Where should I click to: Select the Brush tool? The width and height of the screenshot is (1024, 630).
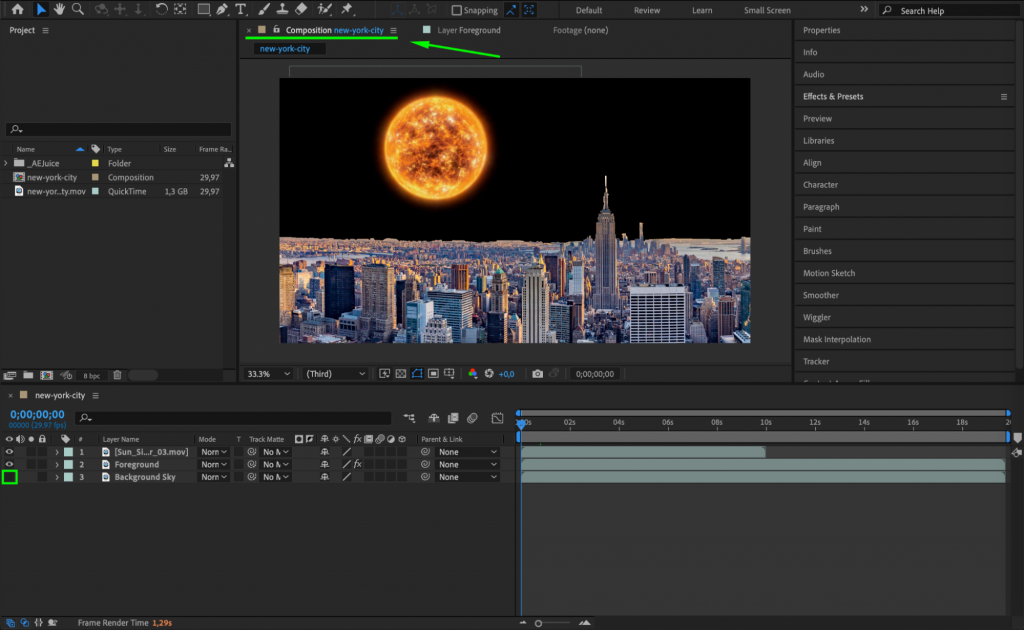click(262, 10)
